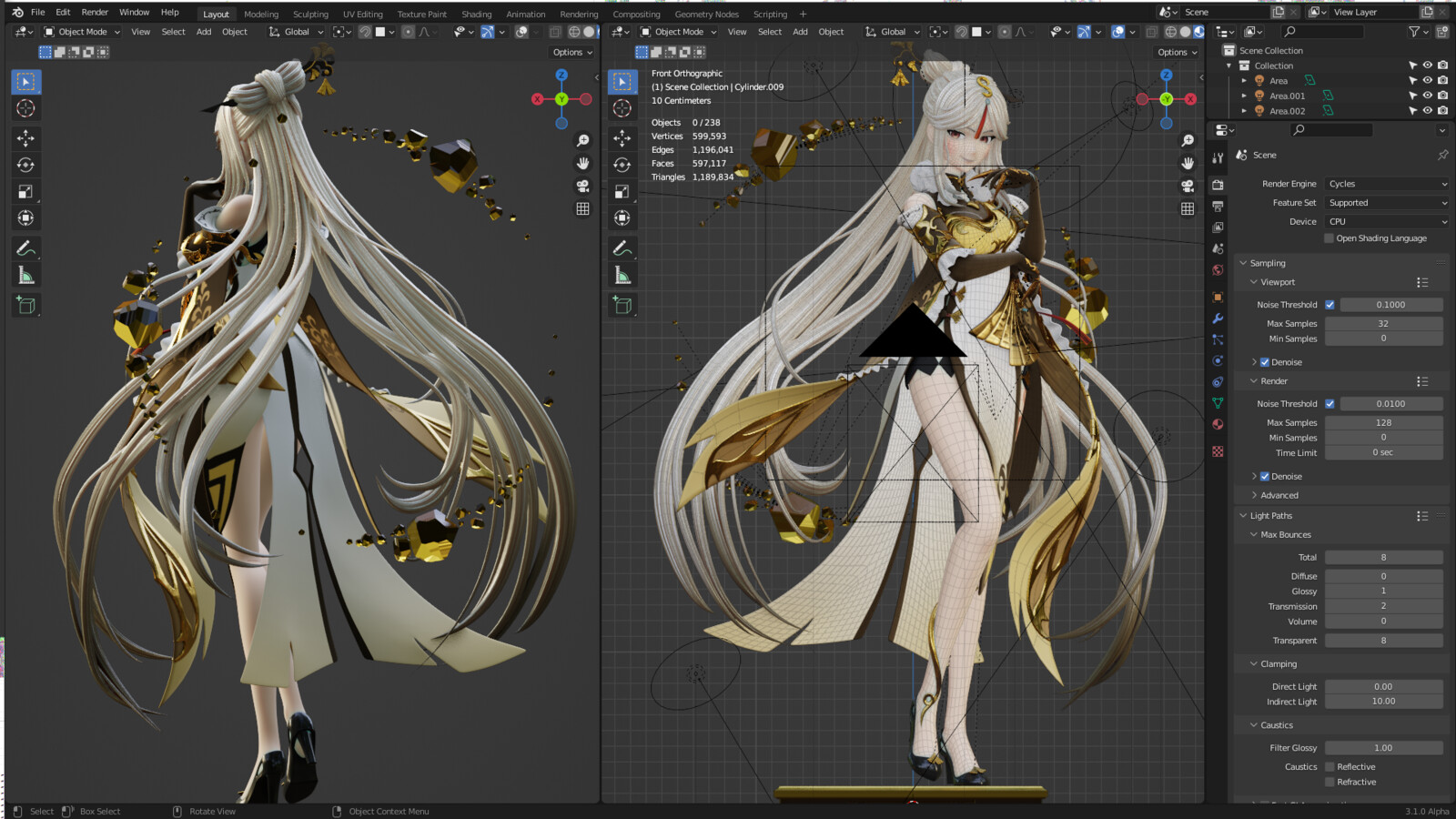Image resolution: width=1456 pixels, height=819 pixels.
Task: Open the Render menu
Action: point(95,13)
